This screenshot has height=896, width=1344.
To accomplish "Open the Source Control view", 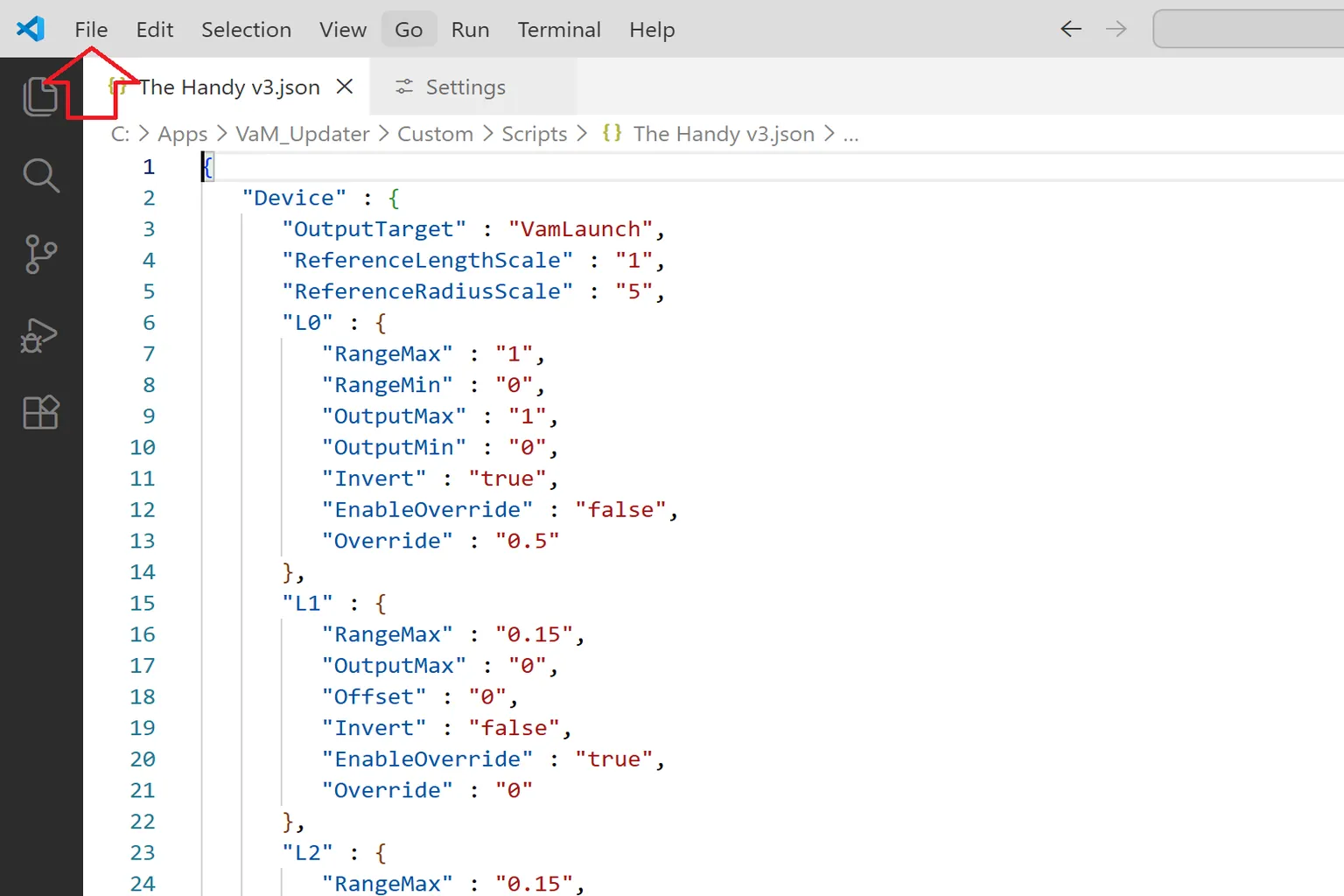I will tap(40, 255).
